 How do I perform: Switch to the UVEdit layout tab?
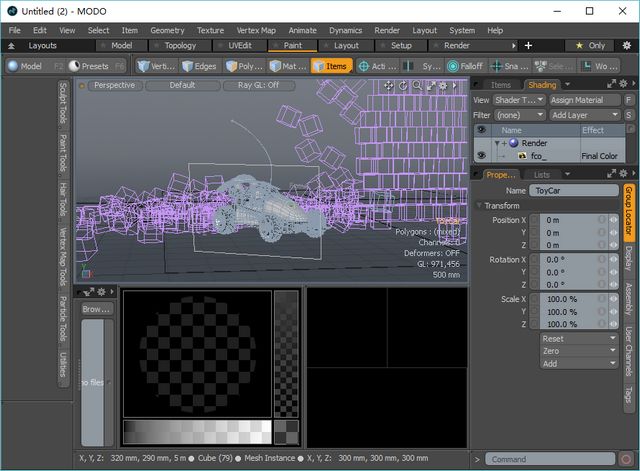[240, 46]
